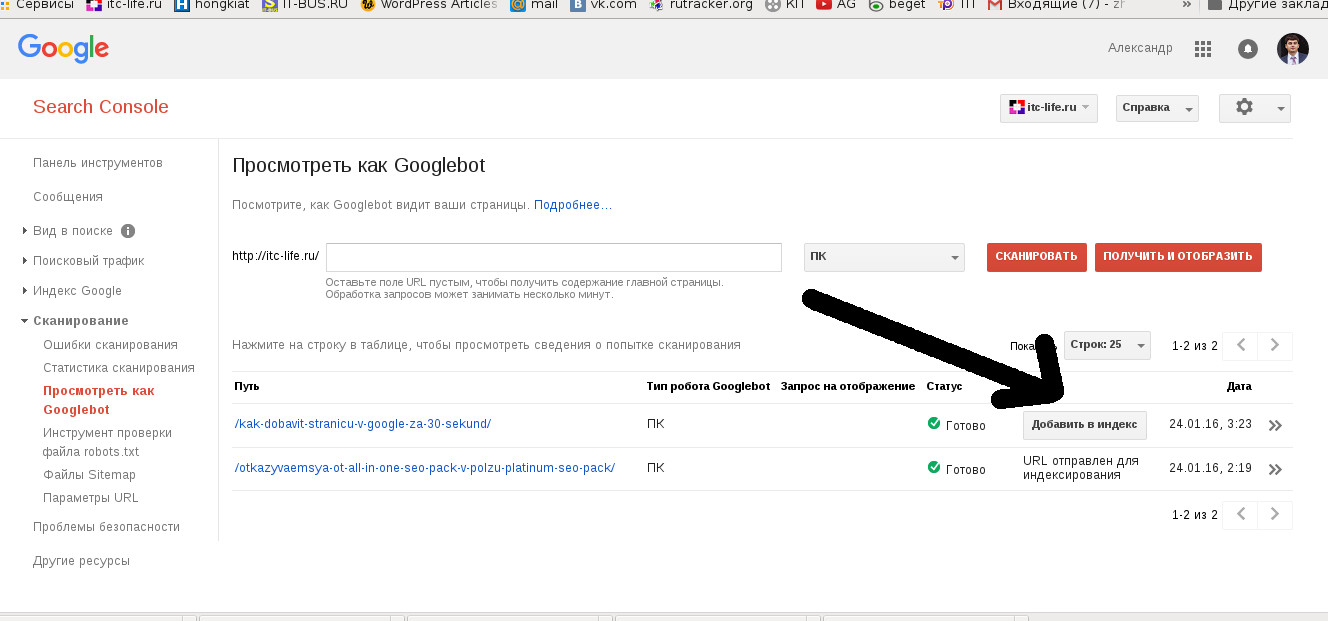Go to next page using top arrow
The width and height of the screenshot is (1328, 621).
(1275, 345)
